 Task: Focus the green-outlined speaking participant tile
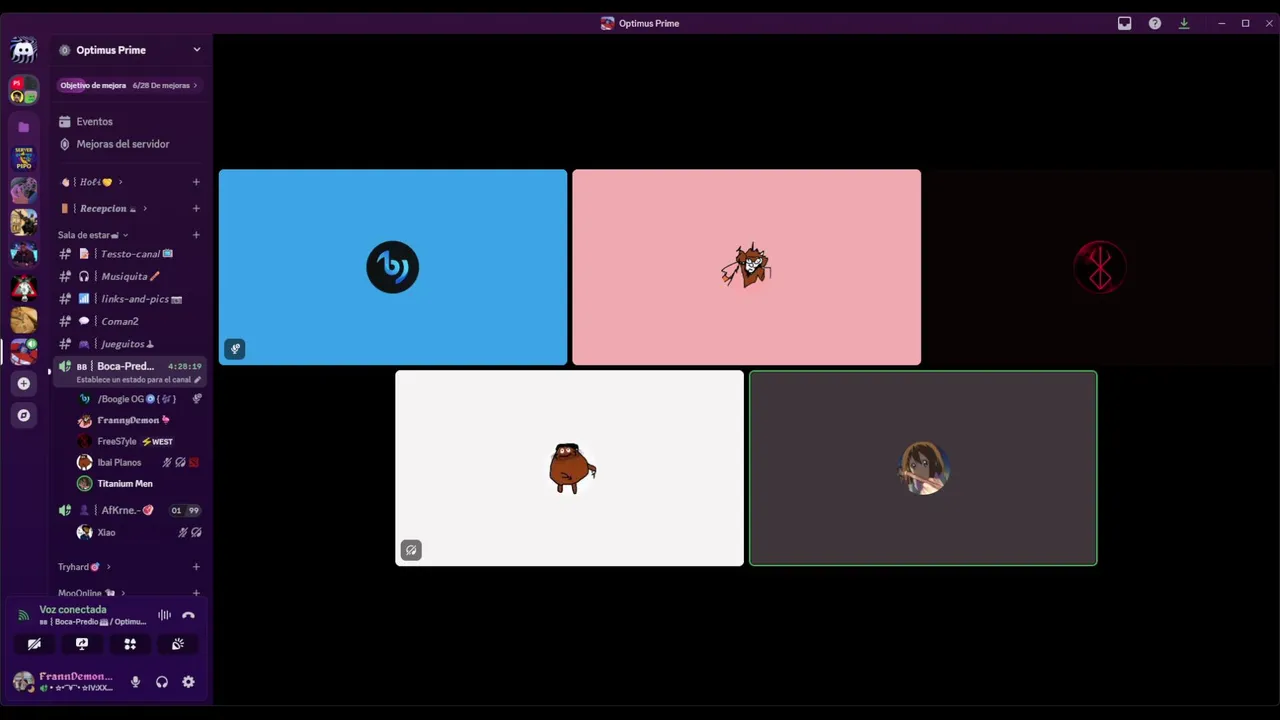(923, 468)
